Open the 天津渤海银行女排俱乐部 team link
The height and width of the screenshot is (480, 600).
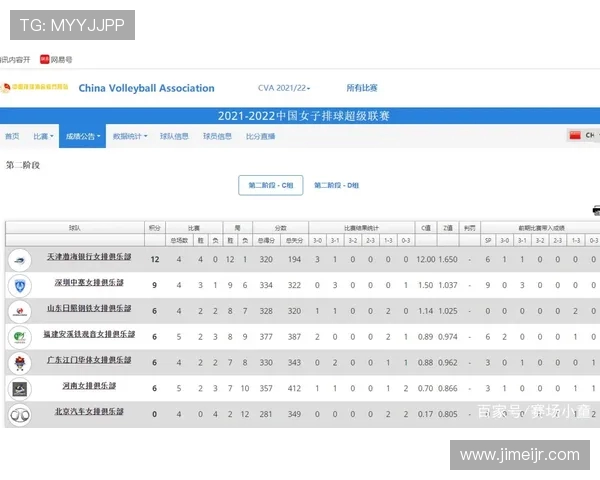[x=89, y=259]
